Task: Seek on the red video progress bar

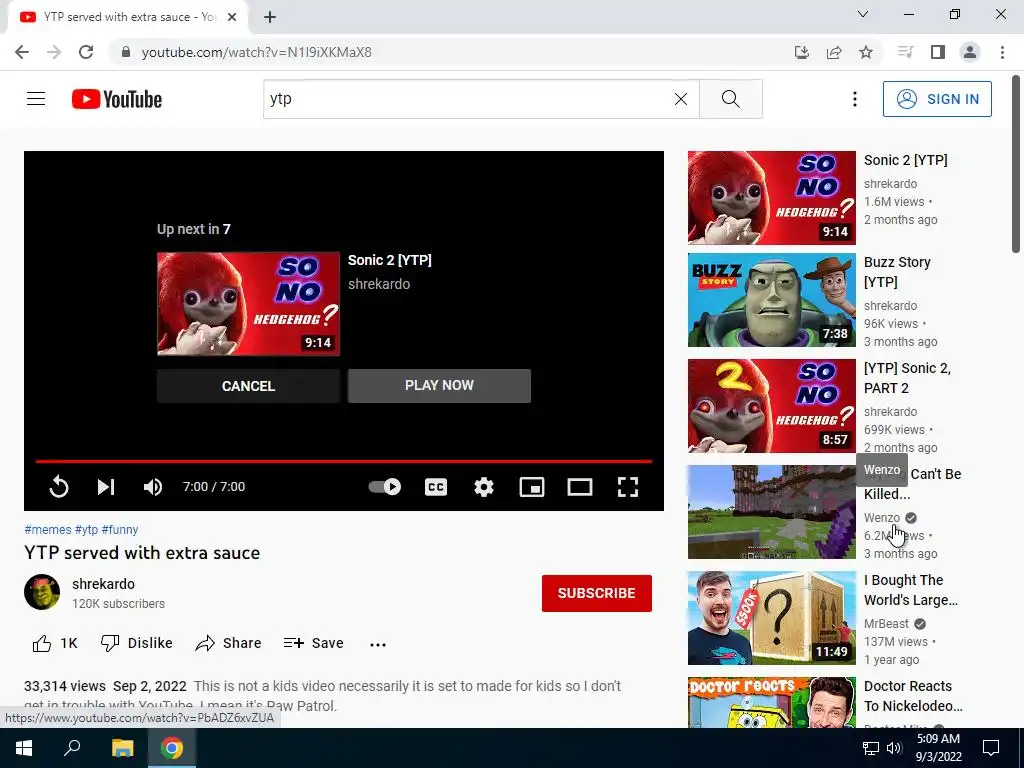Action: coord(344,461)
